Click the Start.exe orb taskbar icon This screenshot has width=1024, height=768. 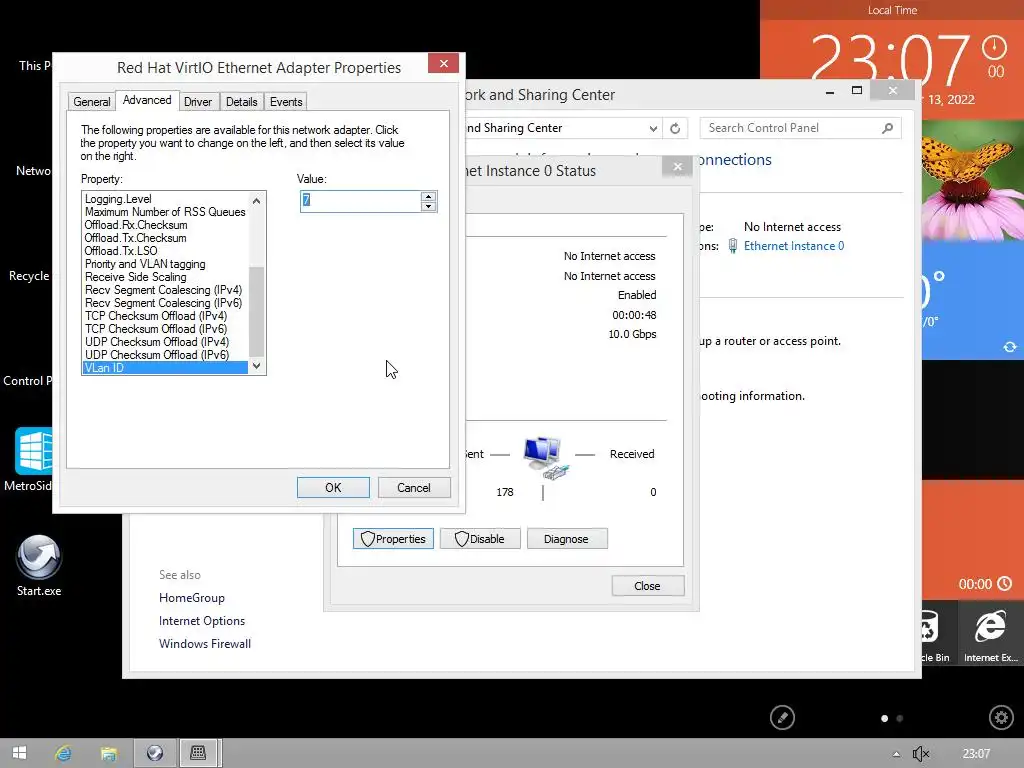[x=155, y=753]
